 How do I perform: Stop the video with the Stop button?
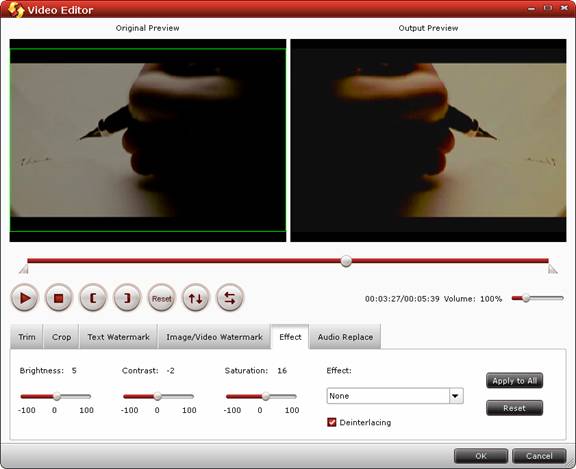58,298
